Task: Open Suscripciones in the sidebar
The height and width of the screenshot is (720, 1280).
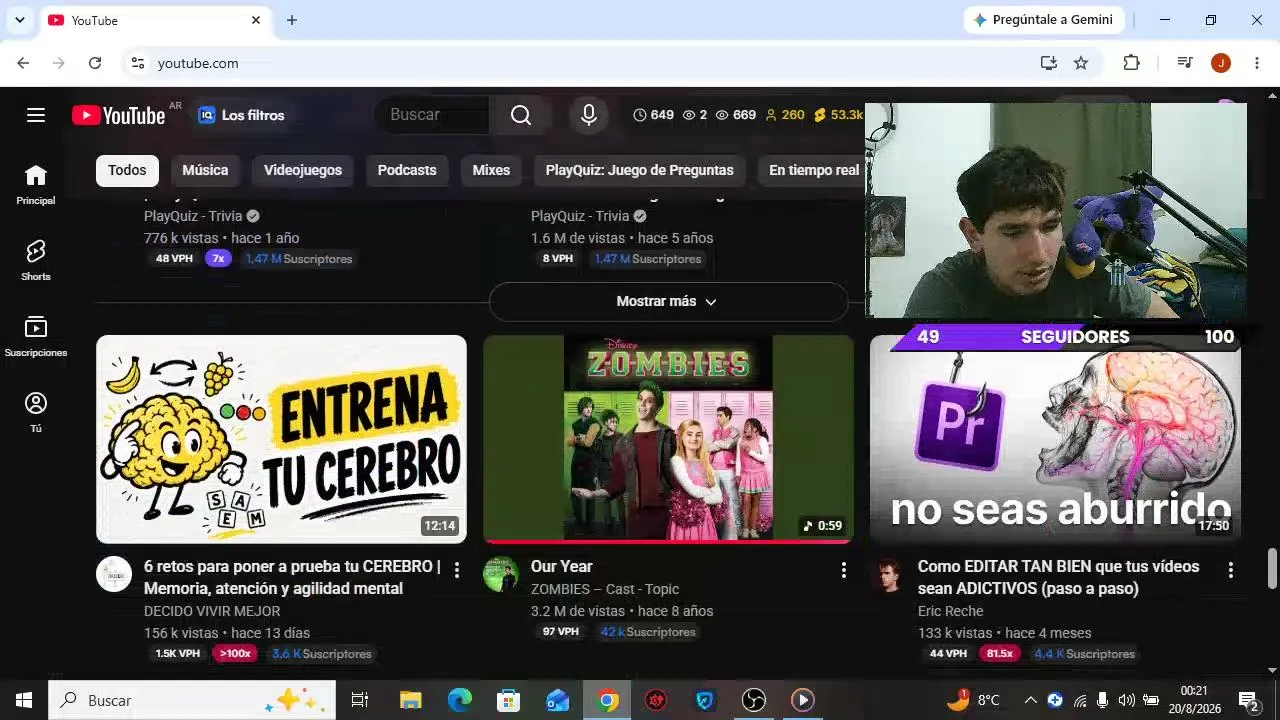Action: [36, 337]
